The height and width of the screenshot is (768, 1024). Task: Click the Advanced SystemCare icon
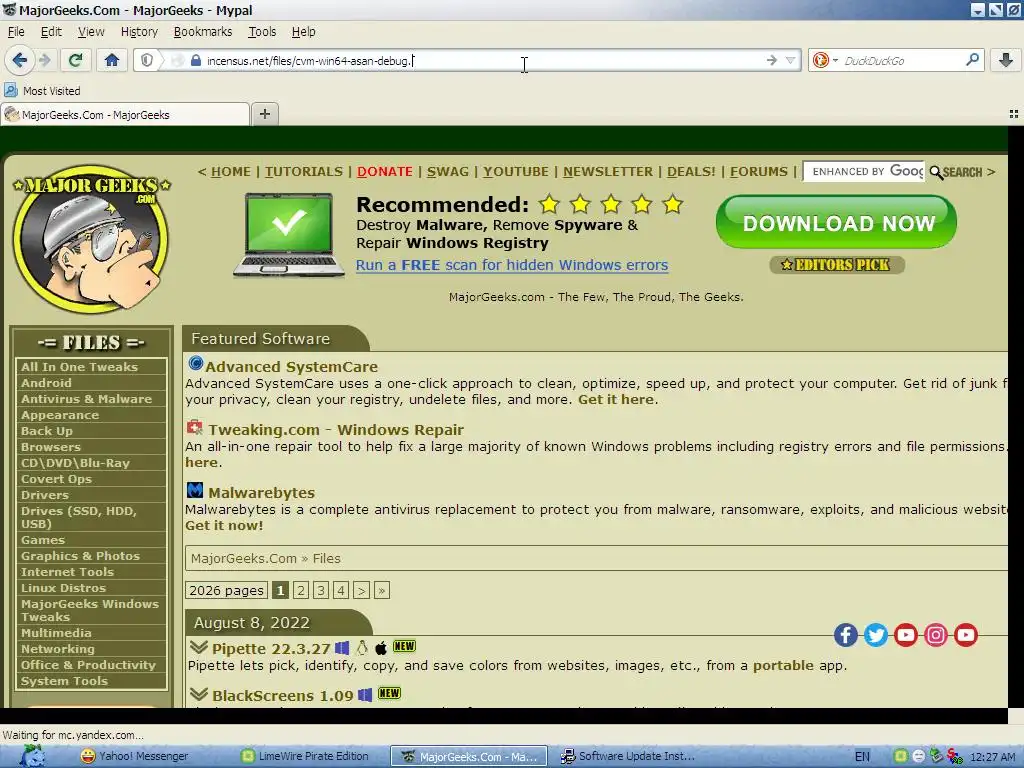[195, 363]
